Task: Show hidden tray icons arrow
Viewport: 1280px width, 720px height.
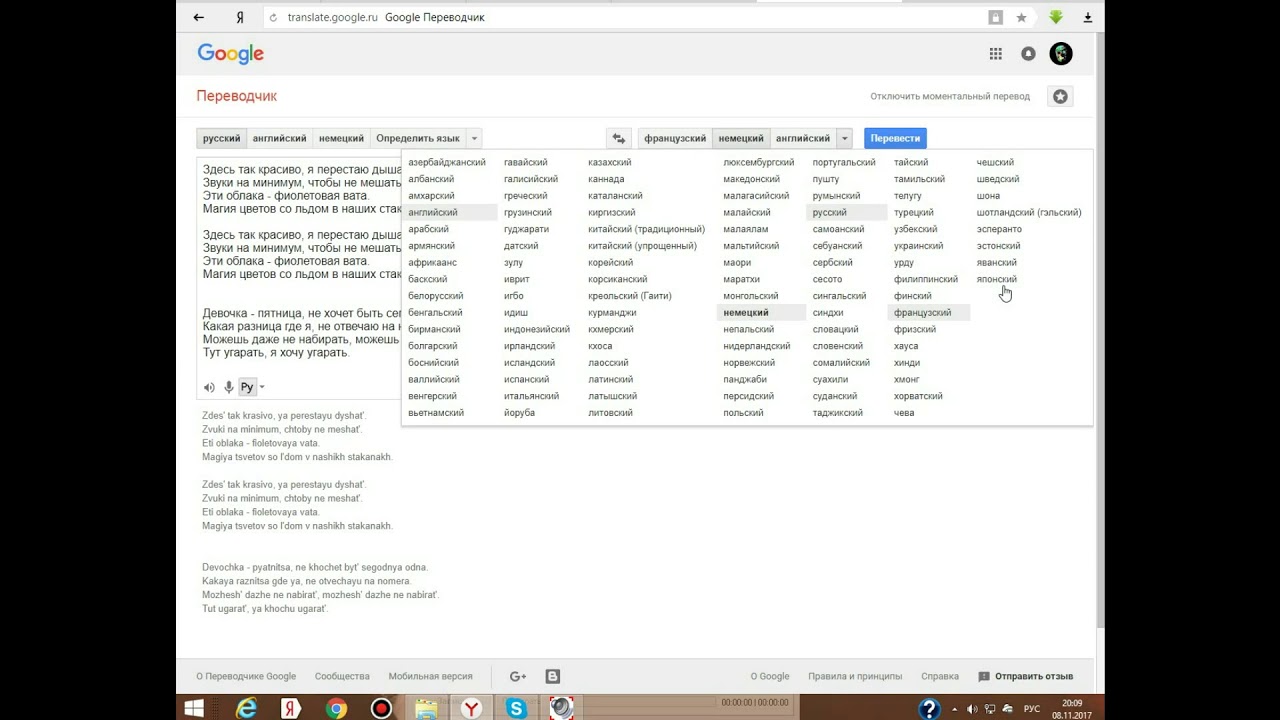Action: [x=955, y=709]
